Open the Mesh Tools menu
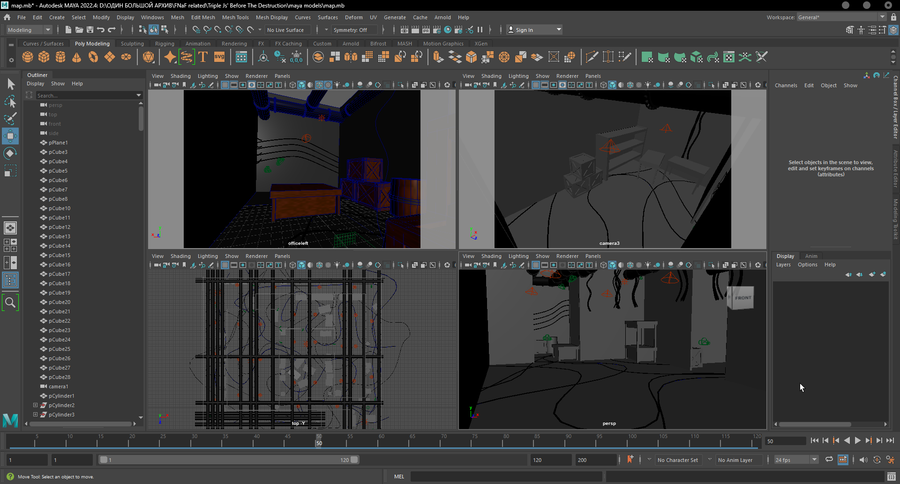The width and height of the screenshot is (900, 484). pyautogui.click(x=235, y=17)
